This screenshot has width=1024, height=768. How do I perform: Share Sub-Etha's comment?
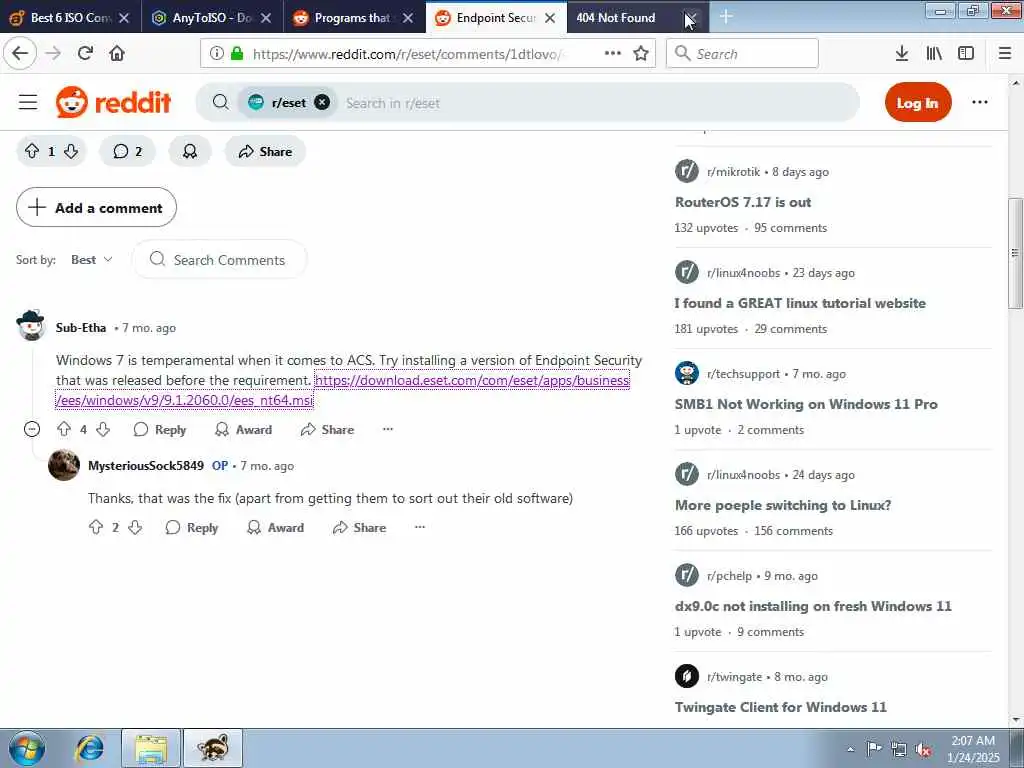click(x=328, y=429)
